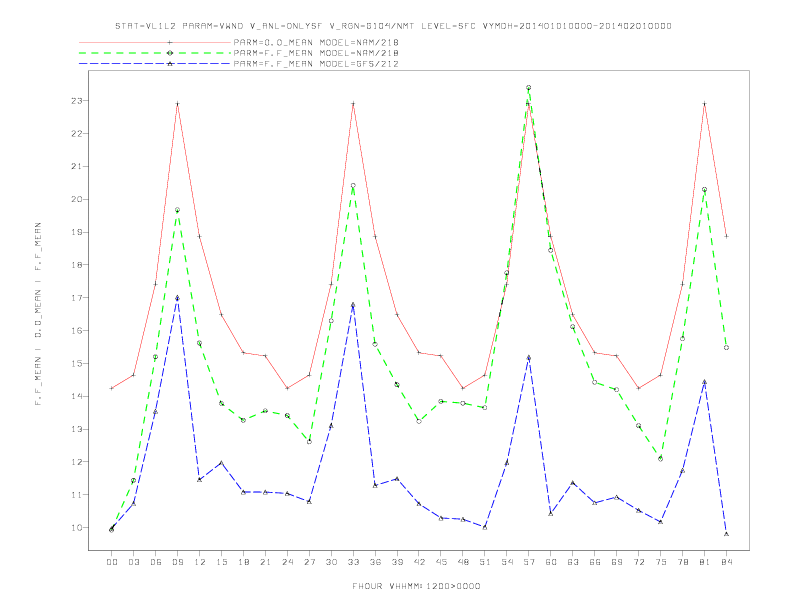Click x-axis forecast hour 81
The image size is (792, 612).
705,562
